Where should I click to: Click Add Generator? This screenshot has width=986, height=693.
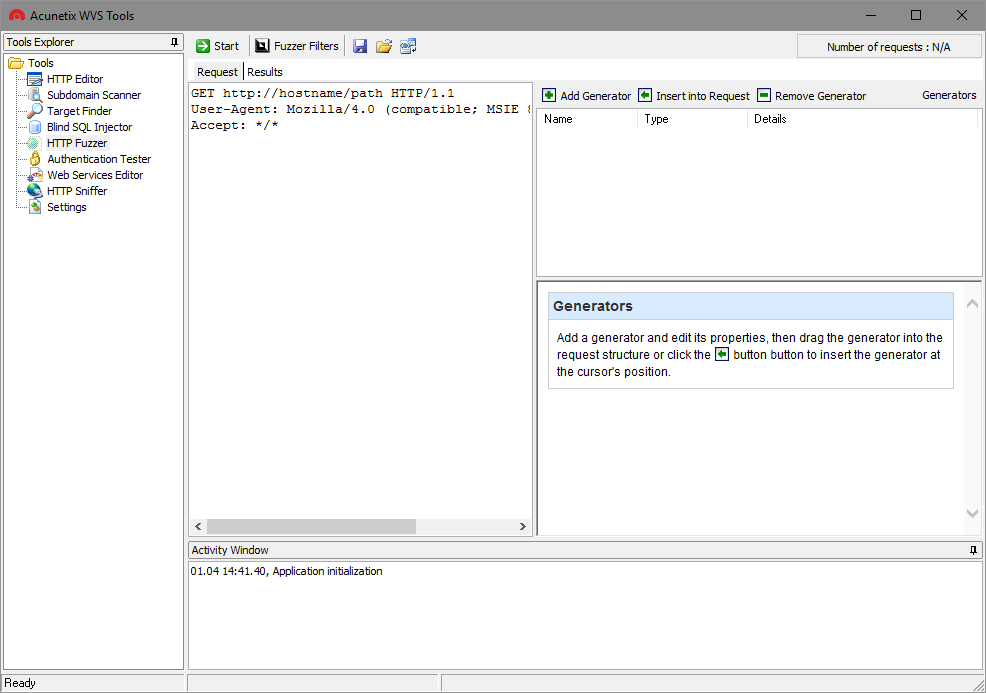click(586, 96)
